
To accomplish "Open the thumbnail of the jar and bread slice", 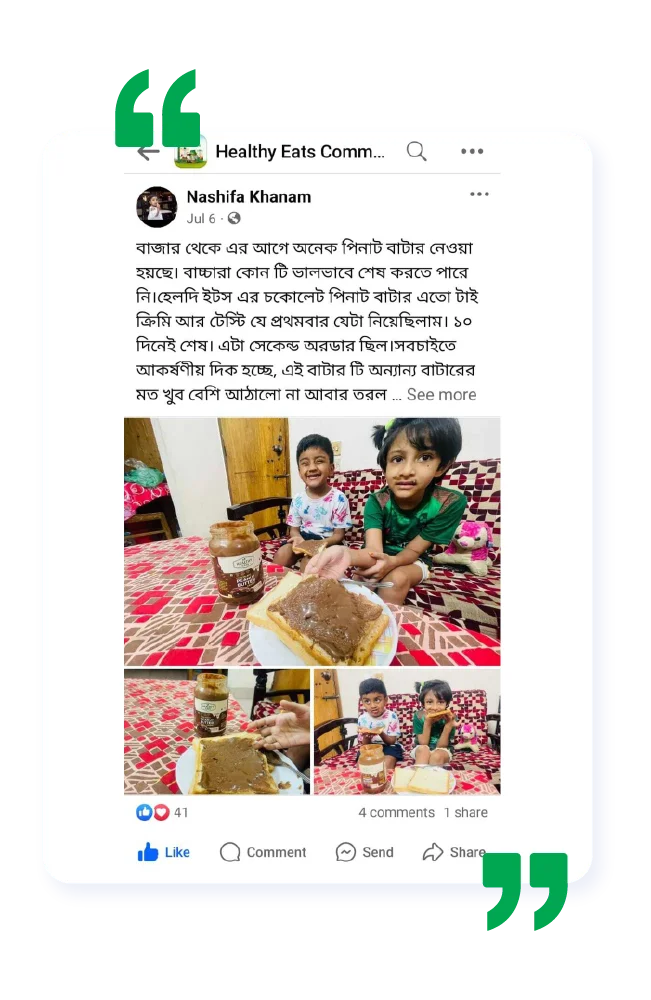I will [217, 732].
